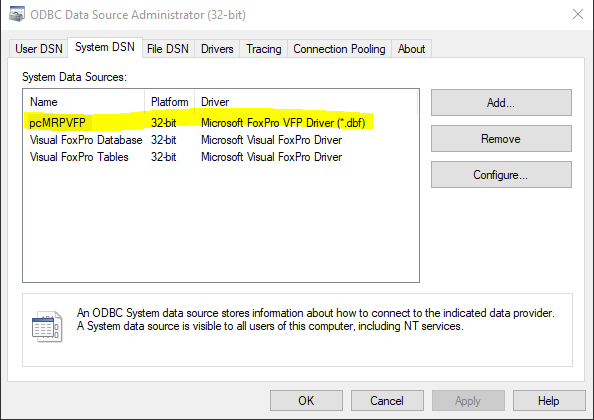Click the Driver column header
The height and width of the screenshot is (420, 594).
pyautogui.click(x=306, y=102)
